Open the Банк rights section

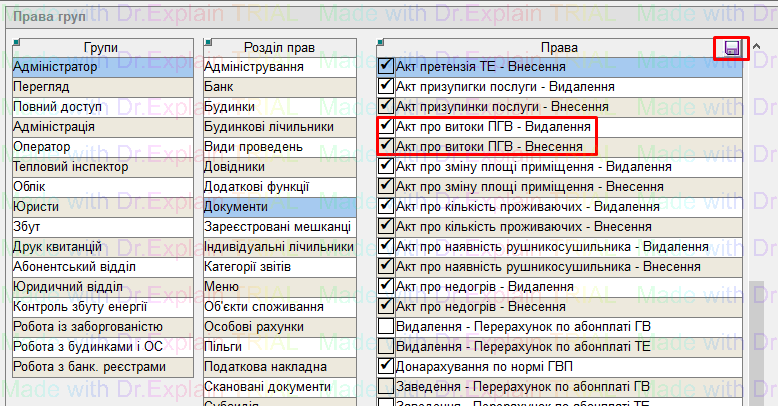pos(279,87)
